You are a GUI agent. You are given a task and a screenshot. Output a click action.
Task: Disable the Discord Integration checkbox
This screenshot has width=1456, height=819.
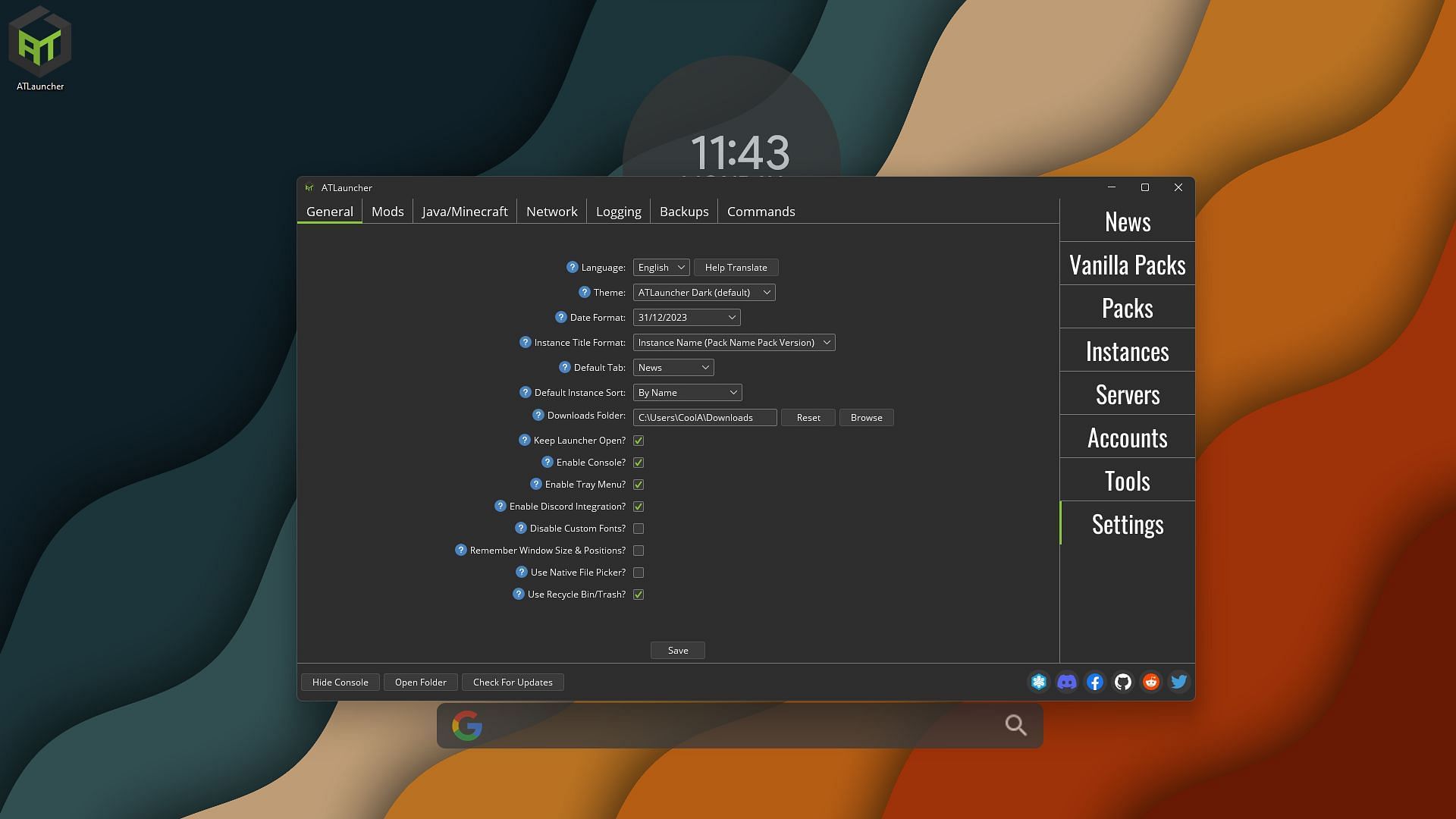639,507
